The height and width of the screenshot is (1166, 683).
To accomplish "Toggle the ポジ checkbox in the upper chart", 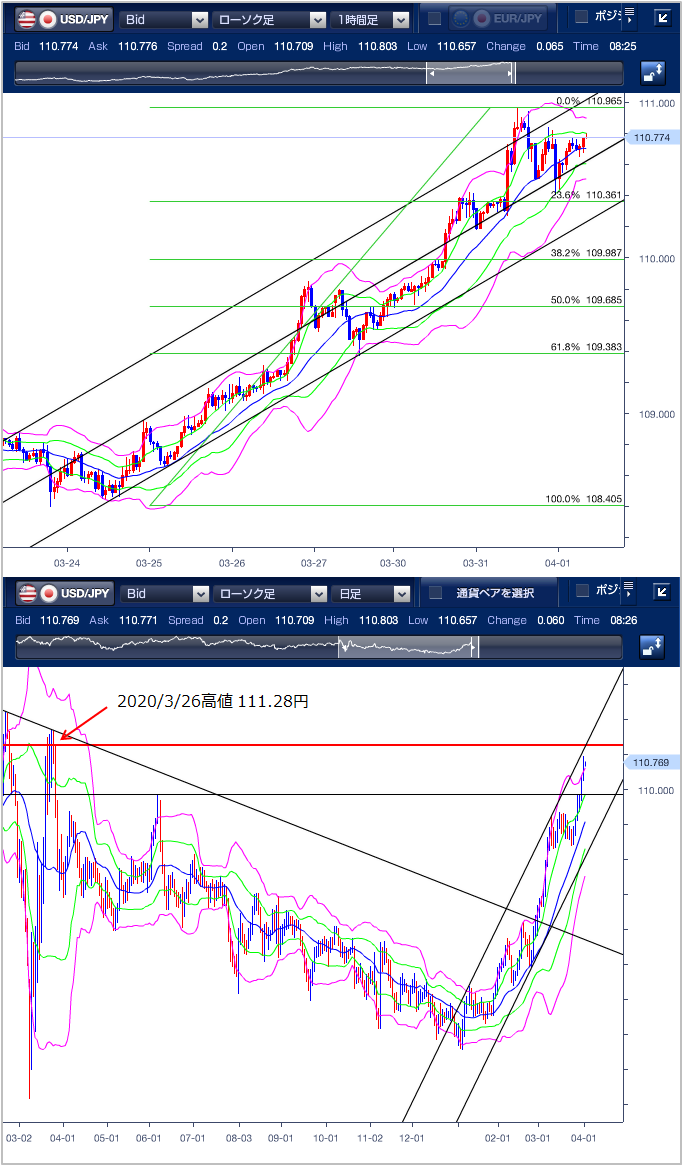I will point(581,18).
